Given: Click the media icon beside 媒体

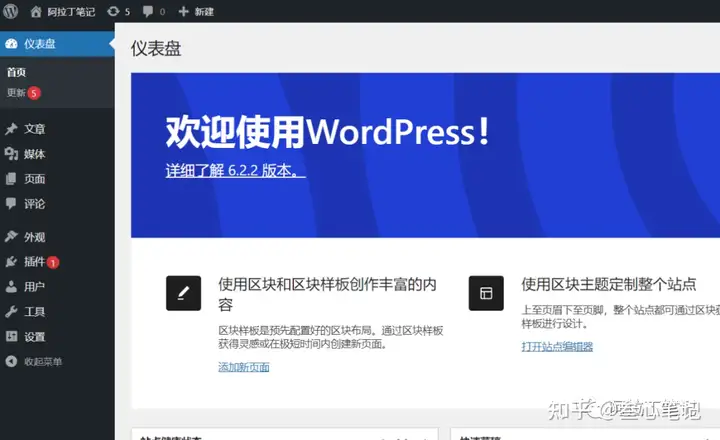Looking at the screenshot, I should tap(11, 153).
